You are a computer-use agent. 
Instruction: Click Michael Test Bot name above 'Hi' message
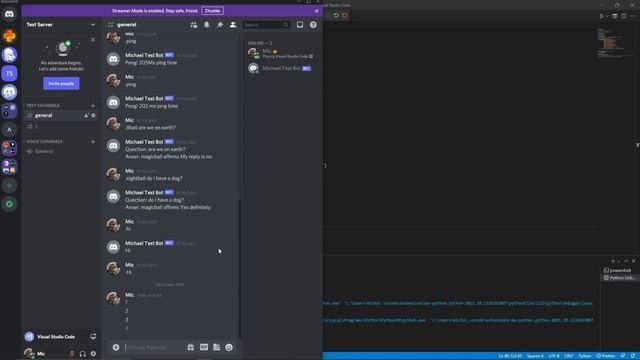click(144, 243)
